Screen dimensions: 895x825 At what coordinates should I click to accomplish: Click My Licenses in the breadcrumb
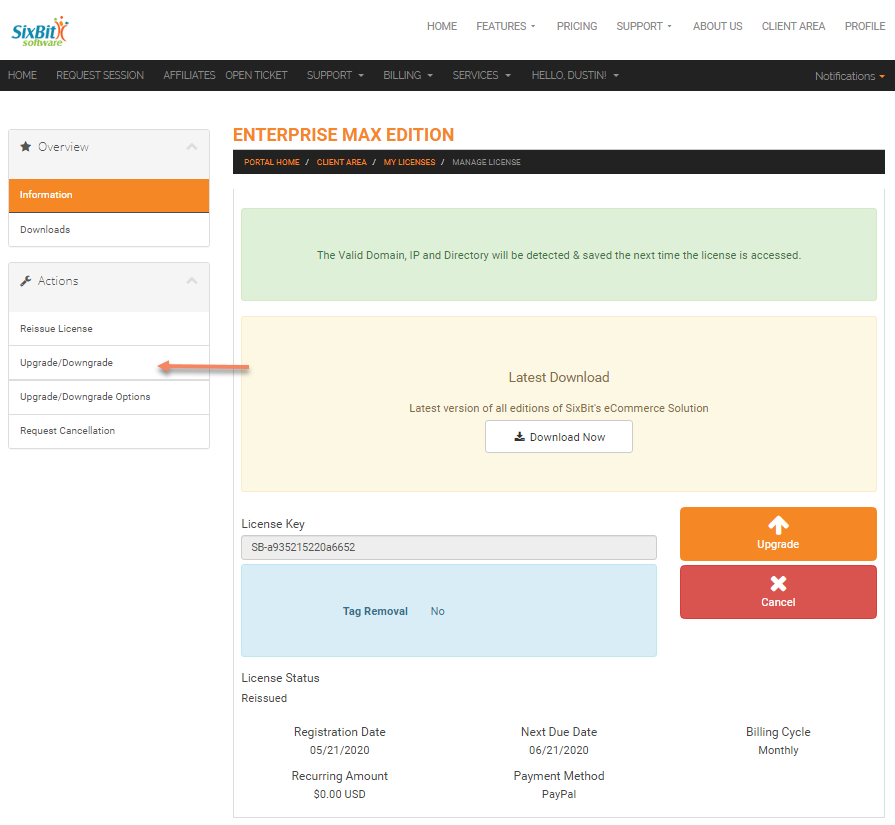tap(409, 162)
